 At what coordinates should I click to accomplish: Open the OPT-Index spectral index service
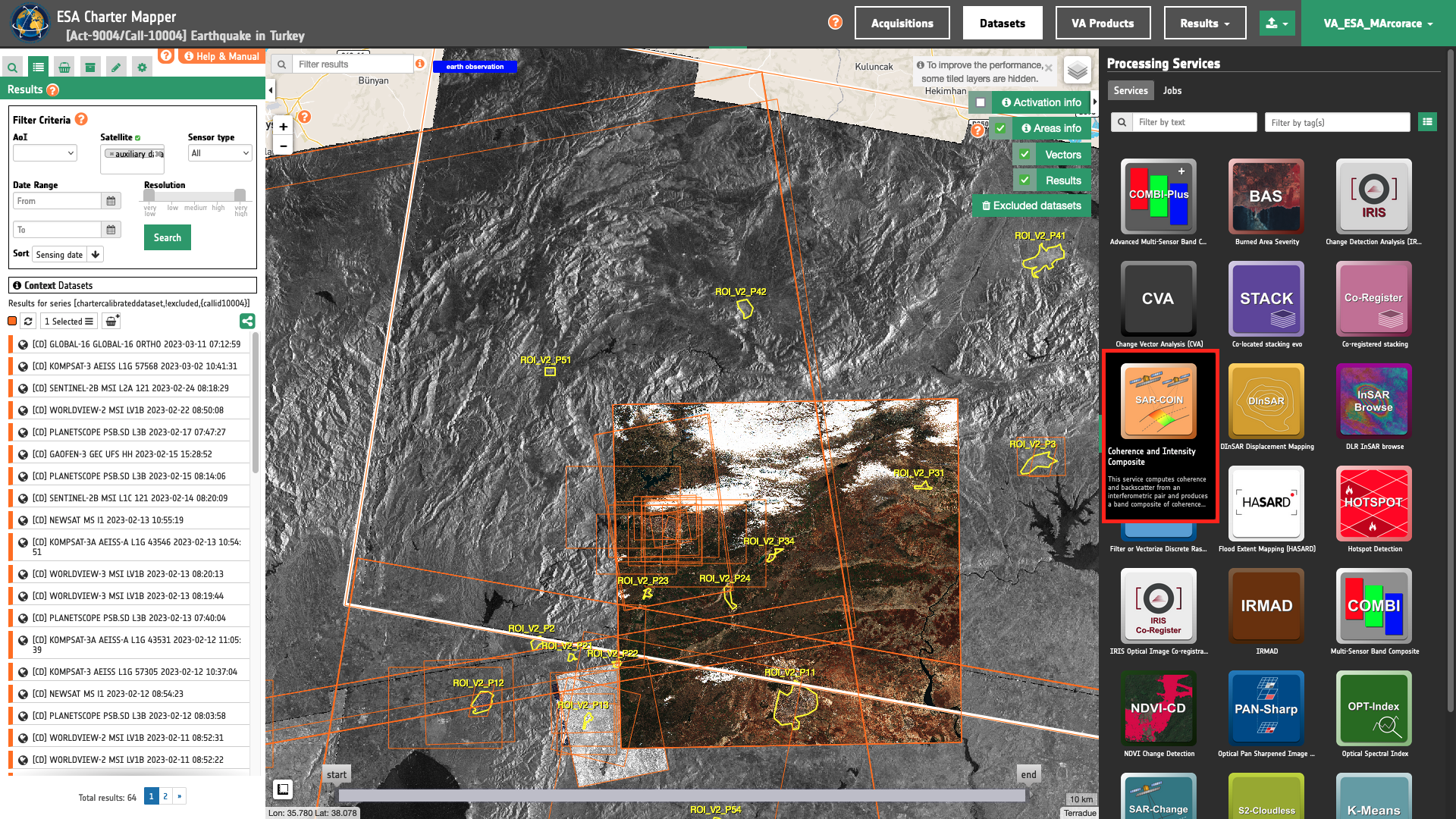[1374, 708]
